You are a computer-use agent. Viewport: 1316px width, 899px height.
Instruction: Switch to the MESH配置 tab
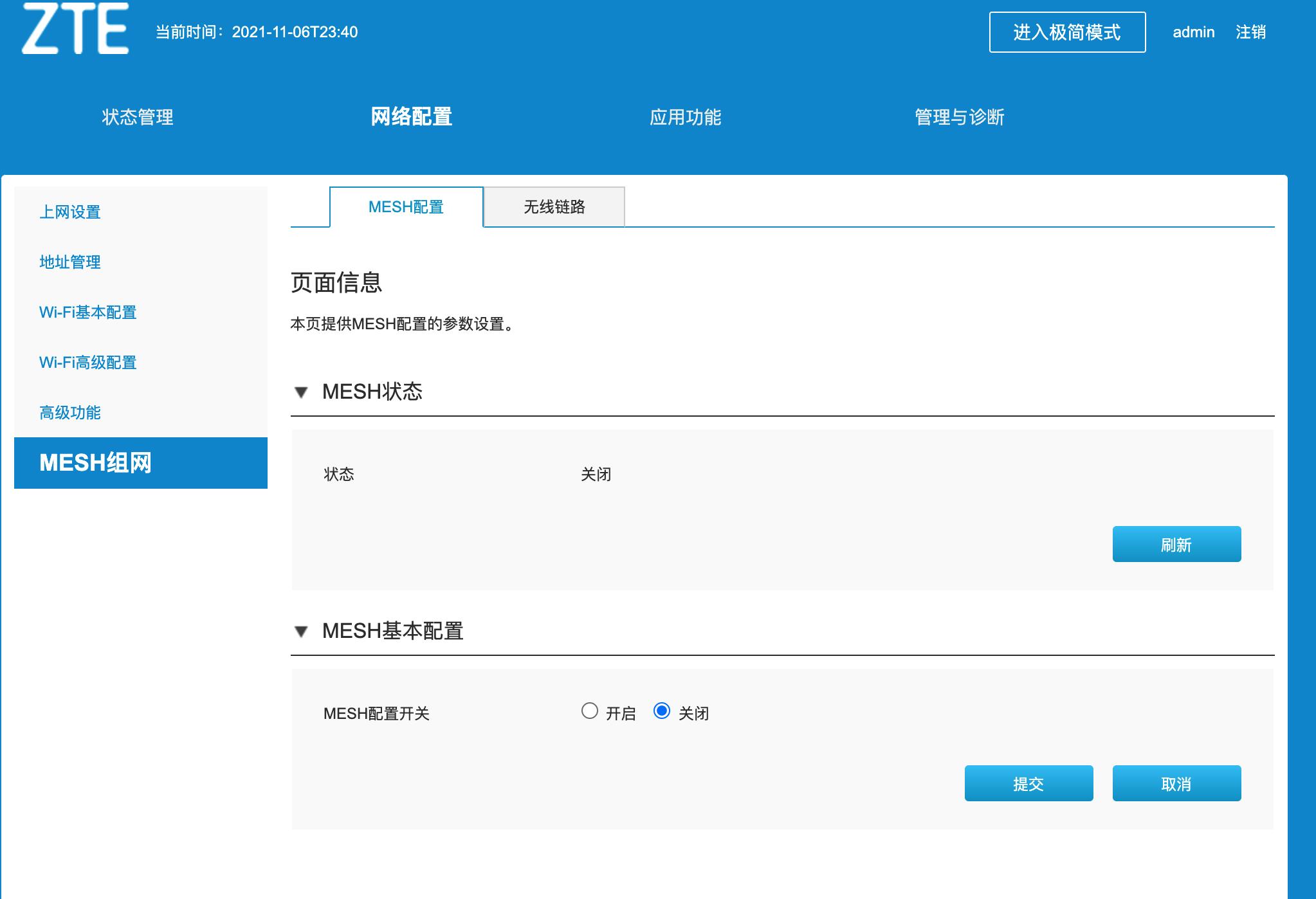point(407,207)
